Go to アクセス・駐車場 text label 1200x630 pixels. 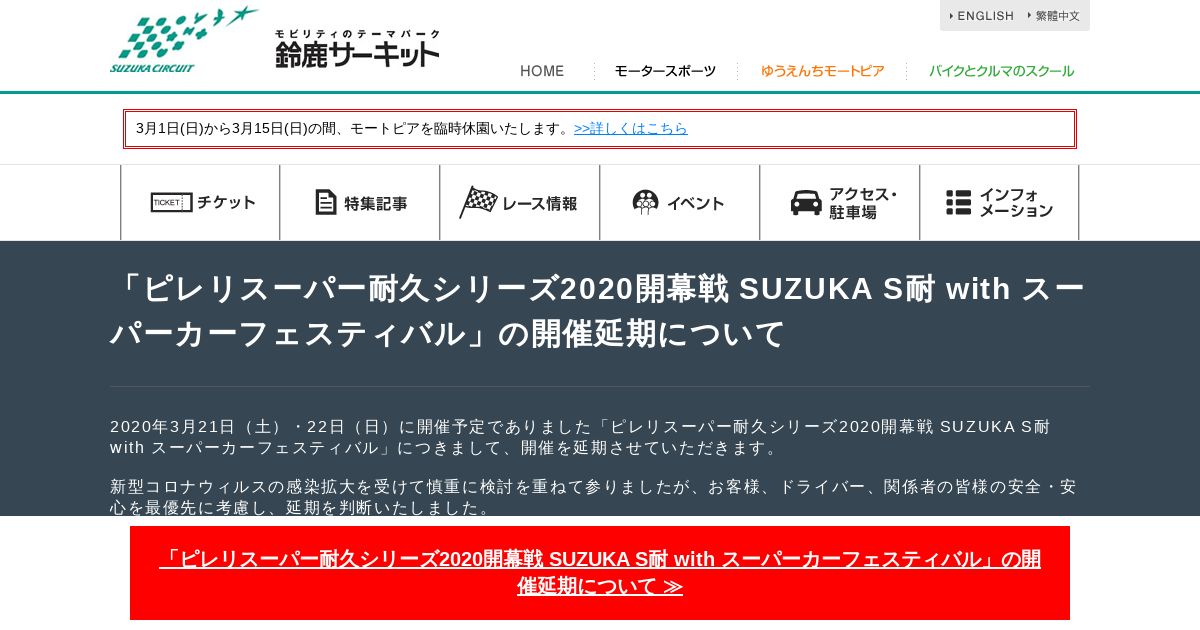tap(863, 203)
